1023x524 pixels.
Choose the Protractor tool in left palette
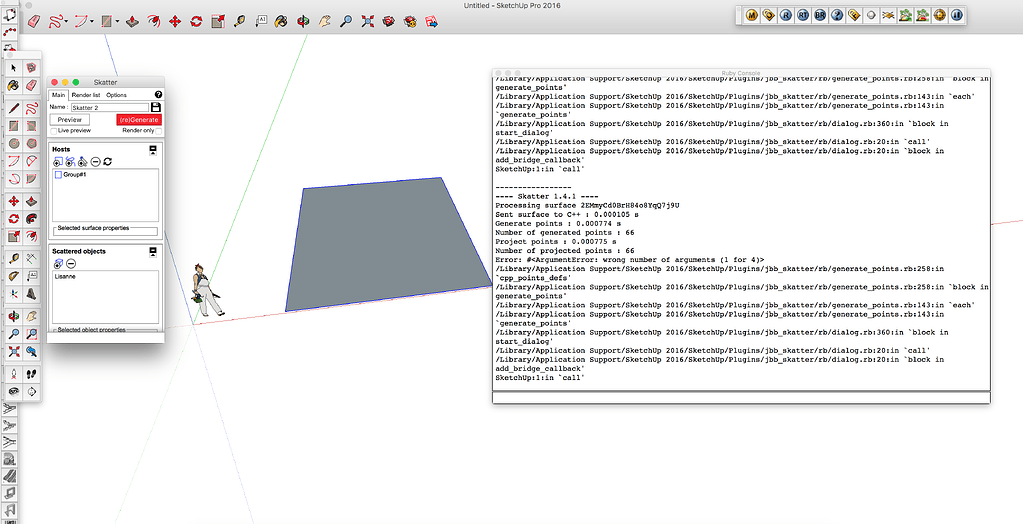click(x=14, y=276)
